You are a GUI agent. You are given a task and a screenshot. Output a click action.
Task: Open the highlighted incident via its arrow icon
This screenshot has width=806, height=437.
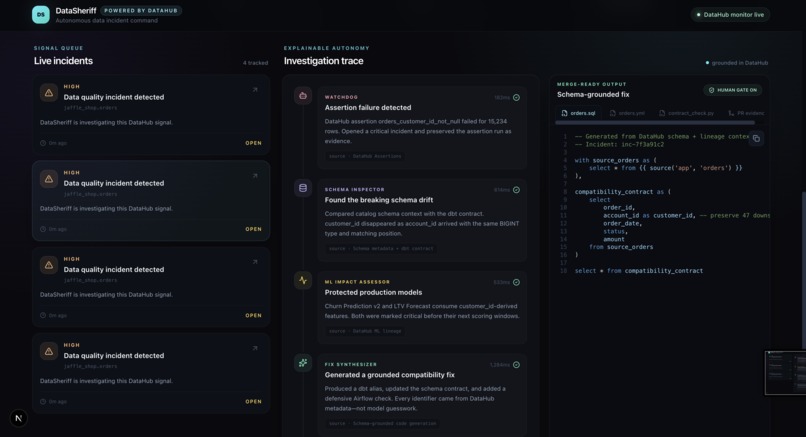point(255,176)
